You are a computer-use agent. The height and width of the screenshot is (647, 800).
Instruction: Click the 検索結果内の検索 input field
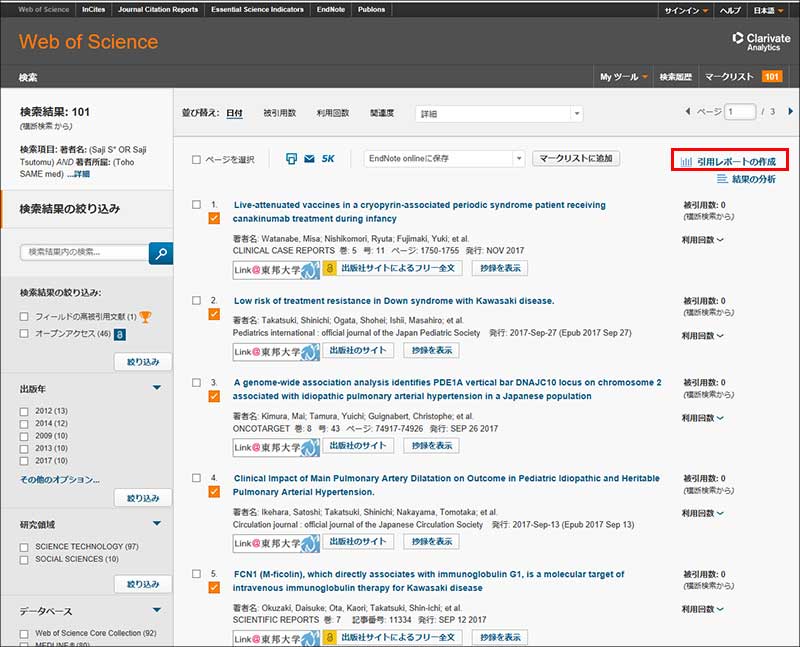tap(85, 252)
